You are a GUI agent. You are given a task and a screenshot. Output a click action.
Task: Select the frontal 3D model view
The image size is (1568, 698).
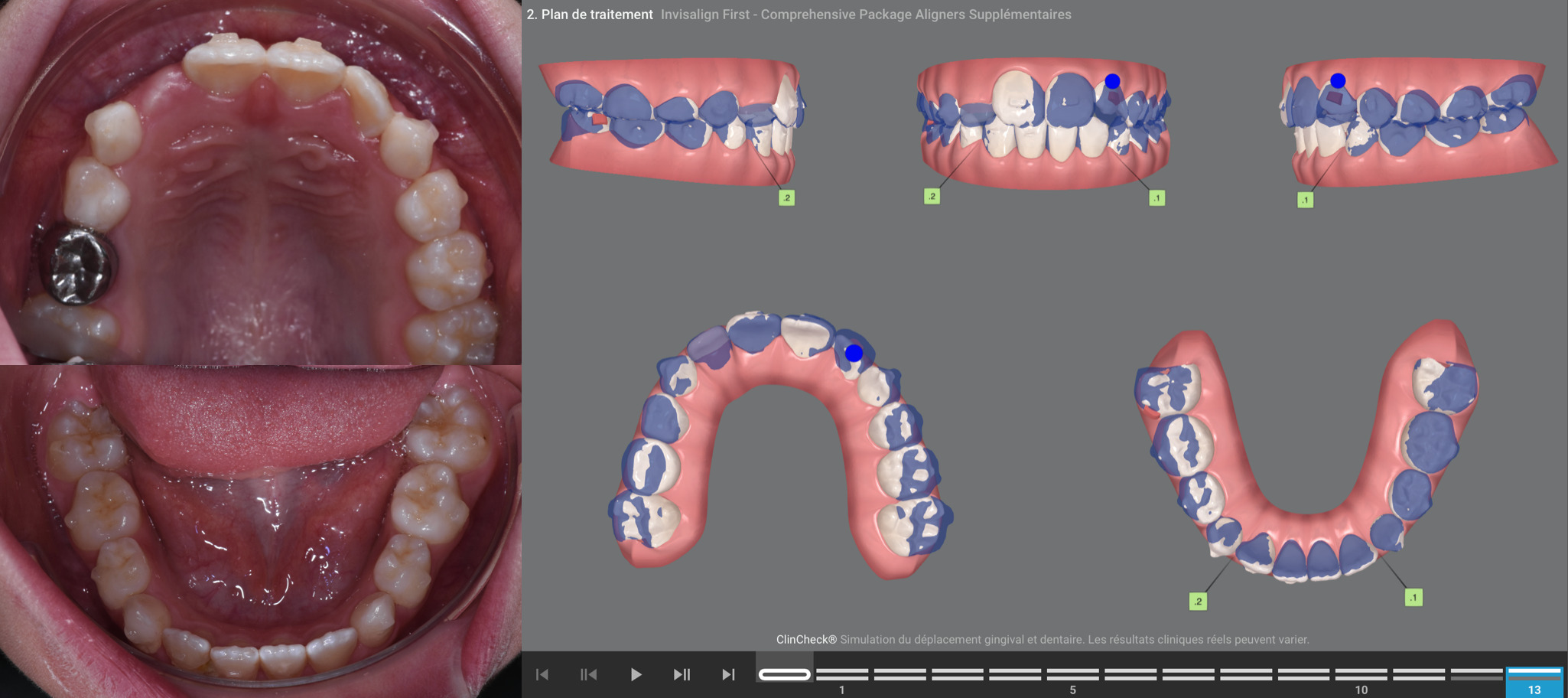(1044, 122)
